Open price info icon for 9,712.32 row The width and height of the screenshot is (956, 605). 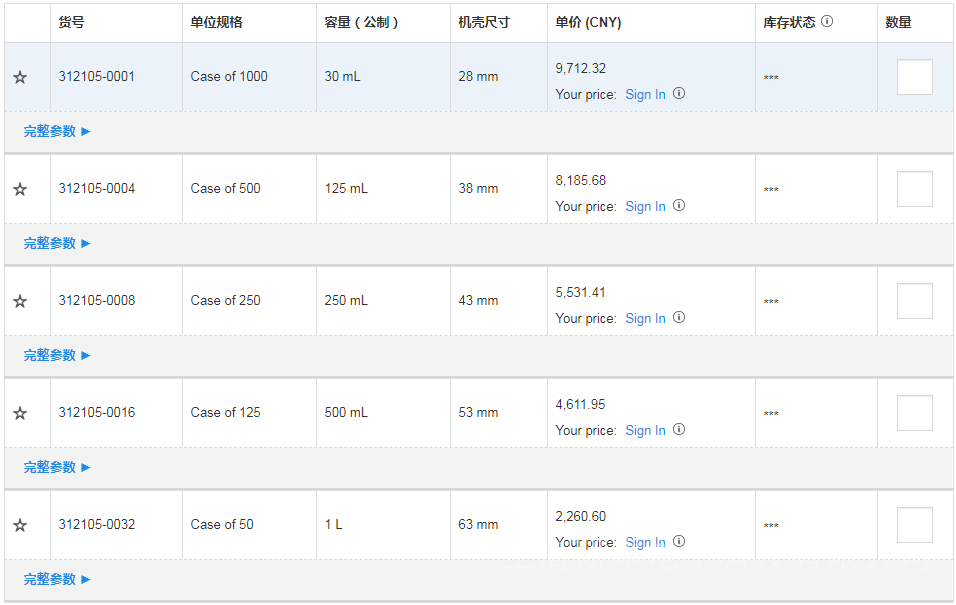679,93
